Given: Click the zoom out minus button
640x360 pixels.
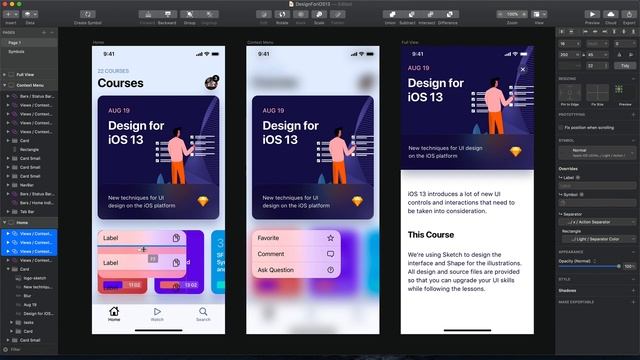Looking at the screenshot, I should (500, 14).
